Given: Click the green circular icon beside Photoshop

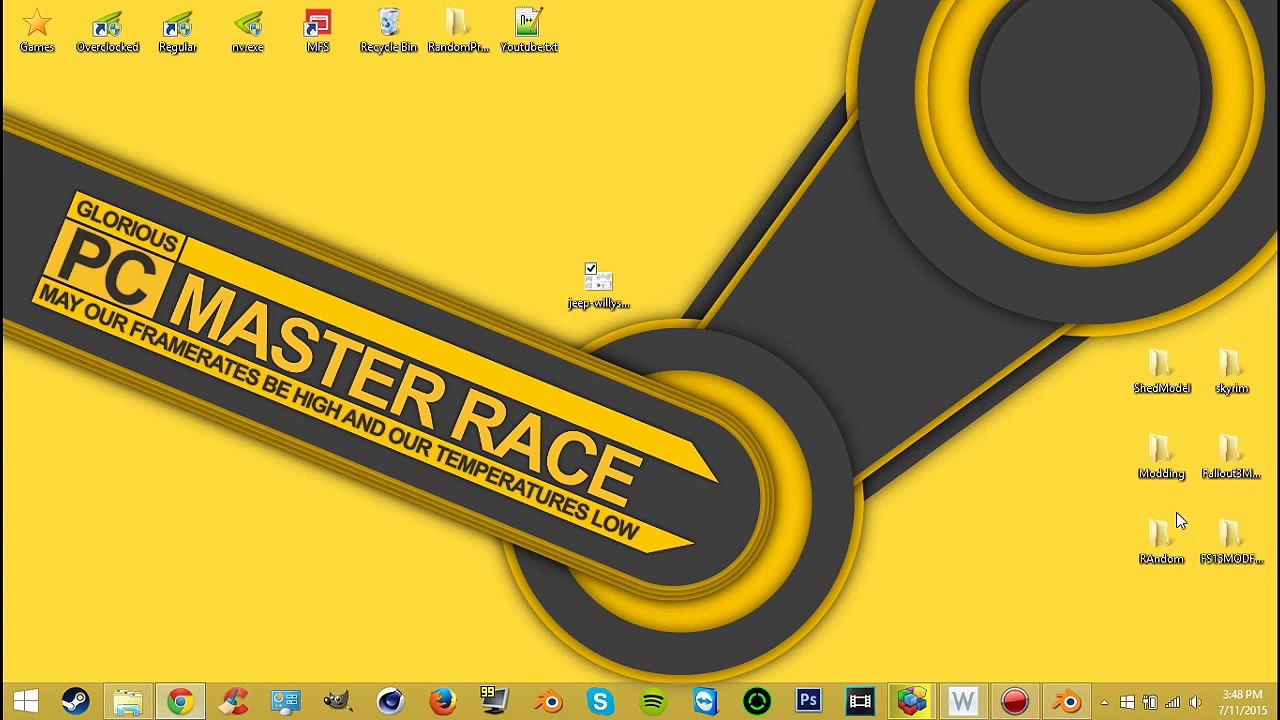Looking at the screenshot, I should coord(757,701).
